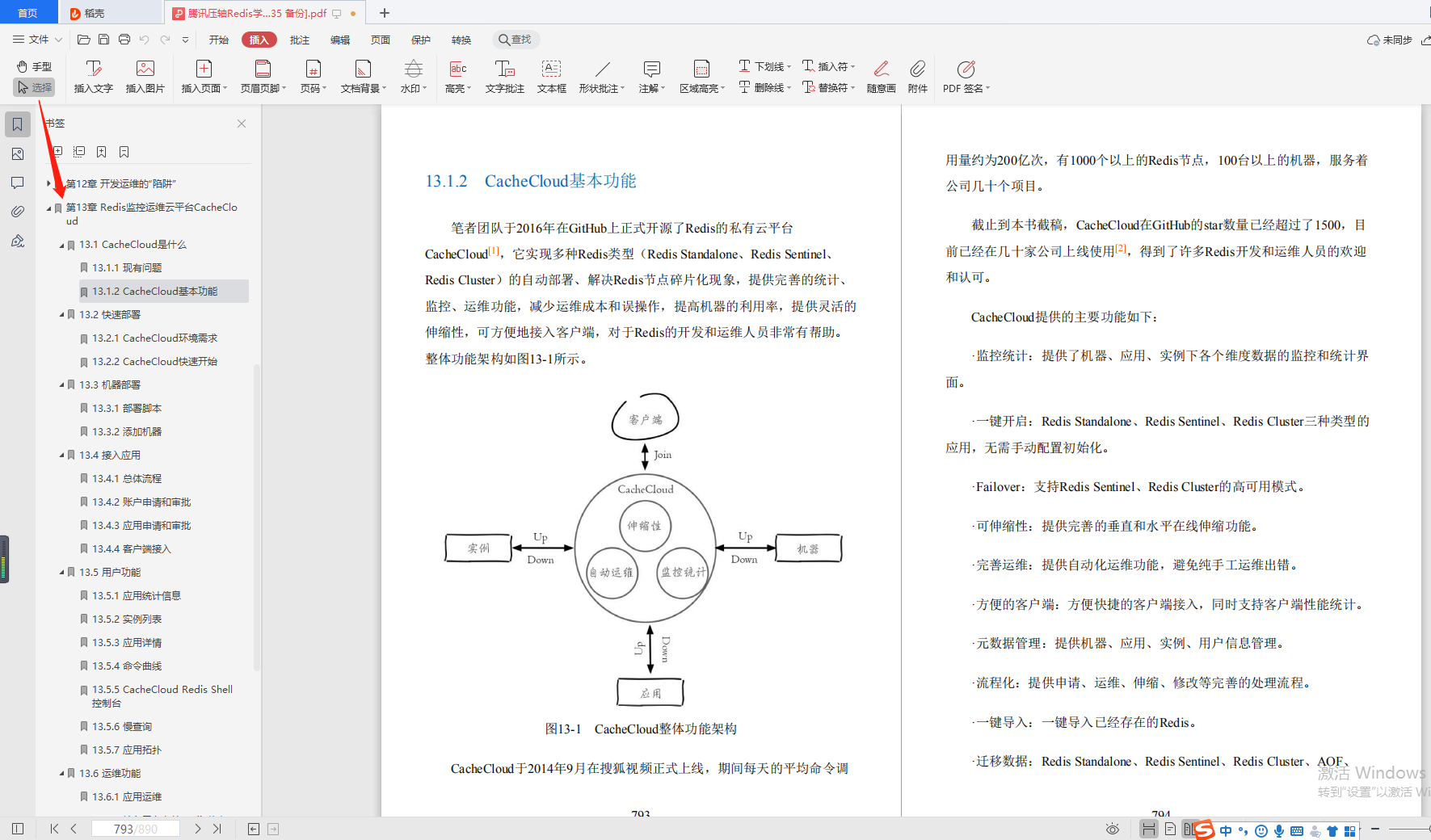Open the Watermark (水印) tool
Image resolution: width=1431 pixels, height=840 pixels.
(x=414, y=77)
